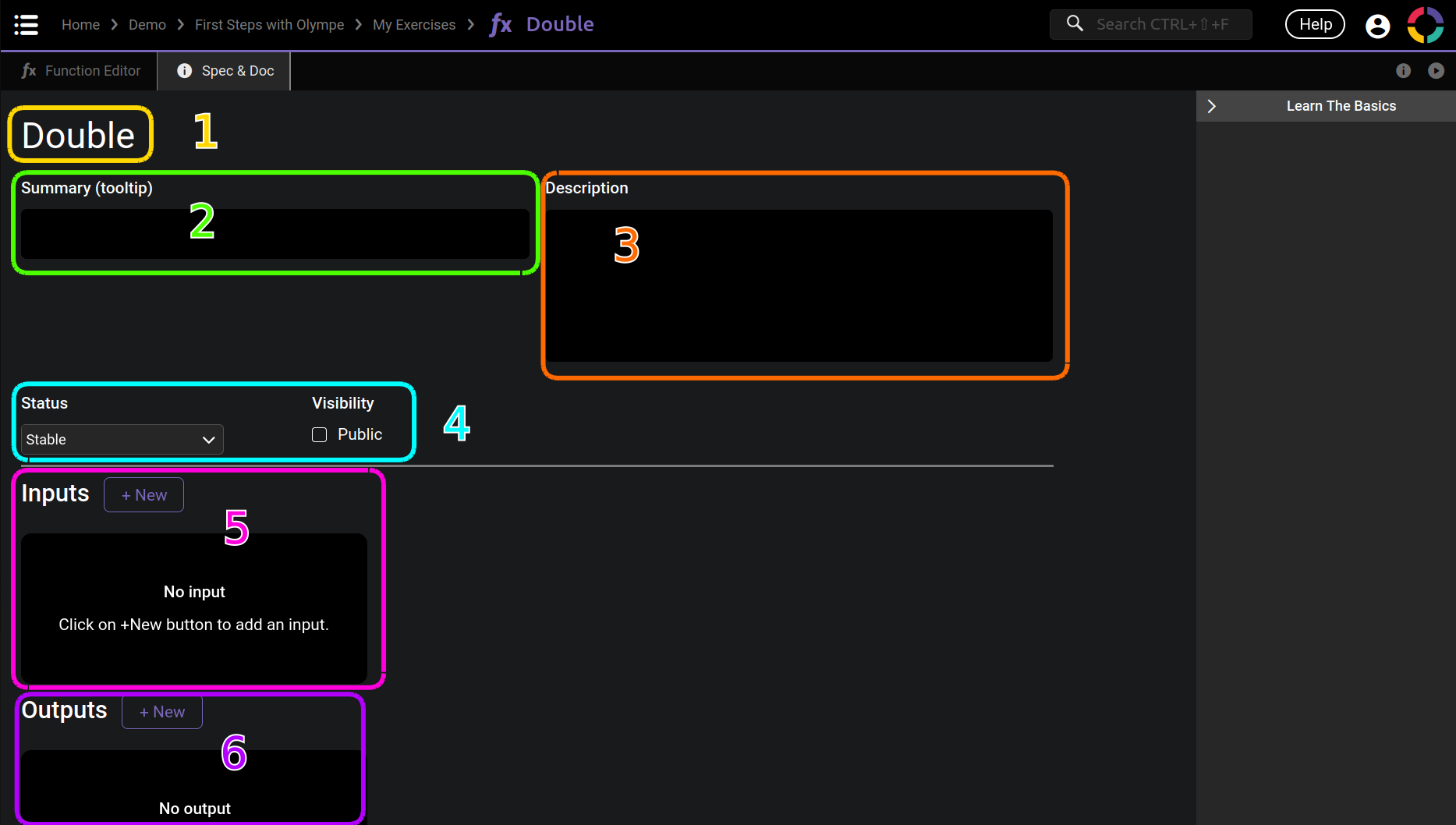The width and height of the screenshot is (1456, 825).
Task: Switch to the Function Editor tab
Action: coord(81,71)
